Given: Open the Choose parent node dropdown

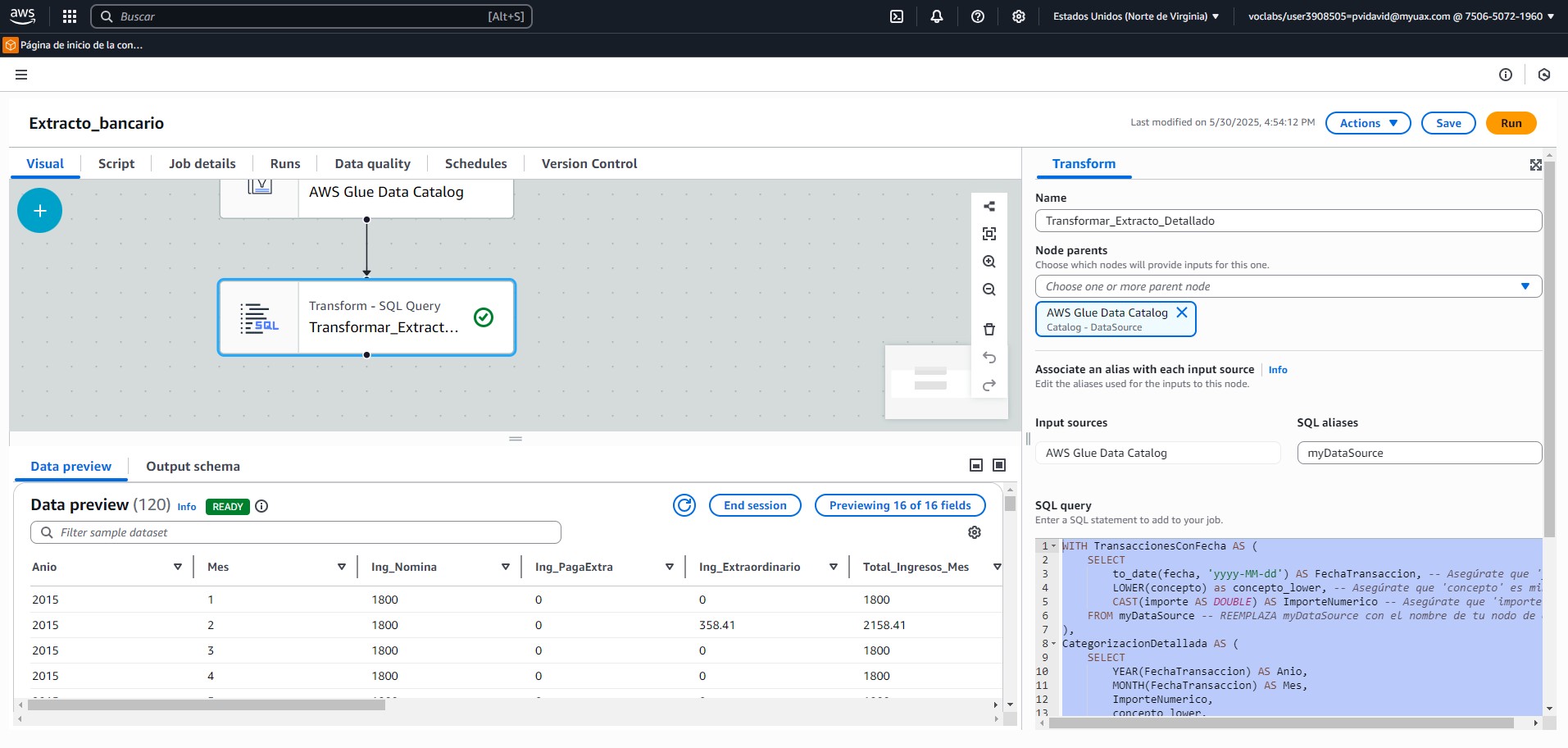Looking at the screenshot, I should point(1288,286).
